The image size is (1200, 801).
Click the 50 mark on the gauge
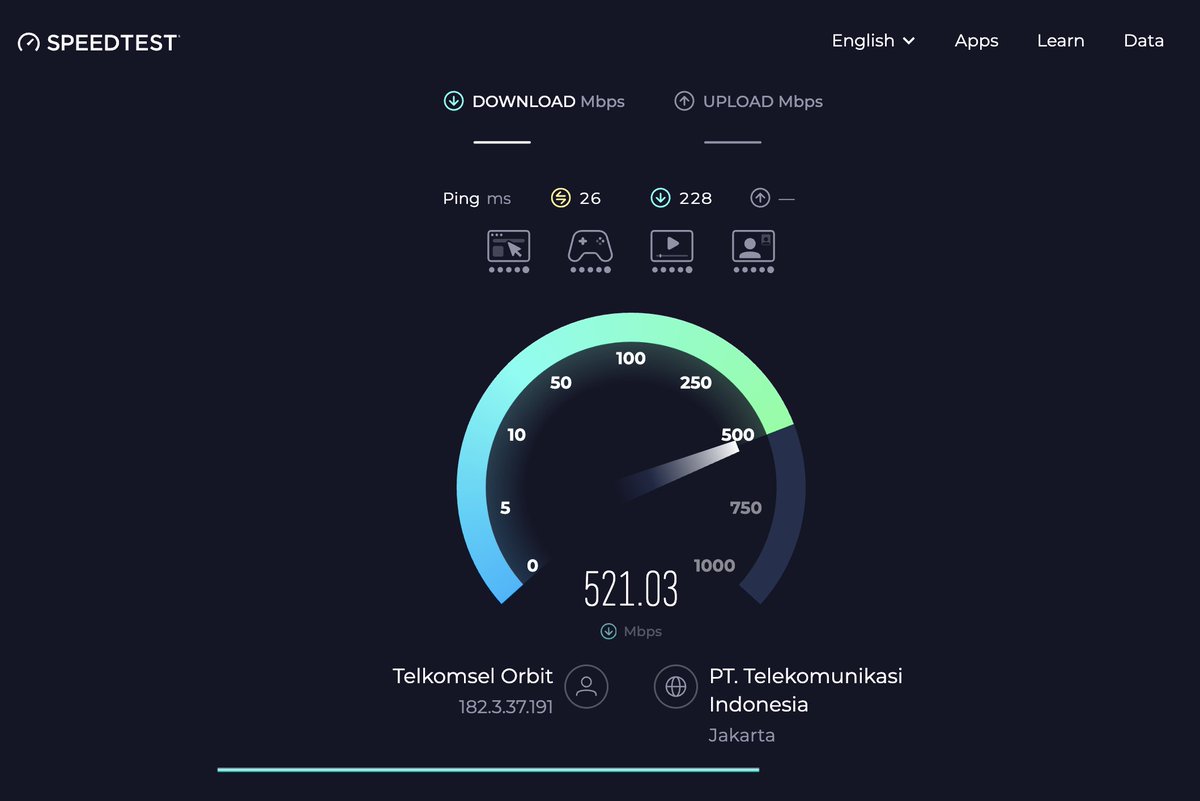click(561, 382)
